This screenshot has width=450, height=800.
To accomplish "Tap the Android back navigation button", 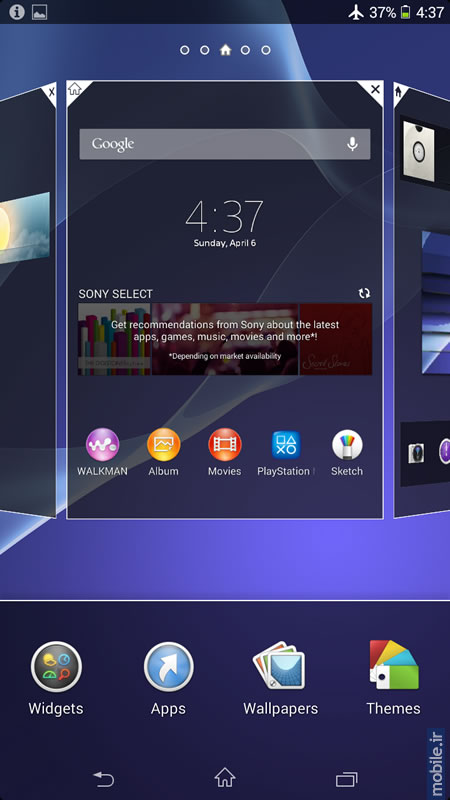I will click(103, 779).
